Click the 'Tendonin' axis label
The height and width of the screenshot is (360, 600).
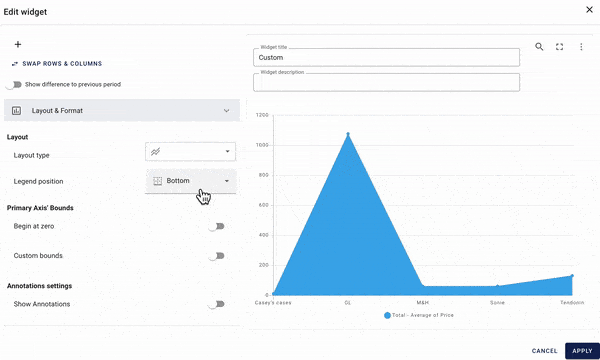(x=572, y=303)
